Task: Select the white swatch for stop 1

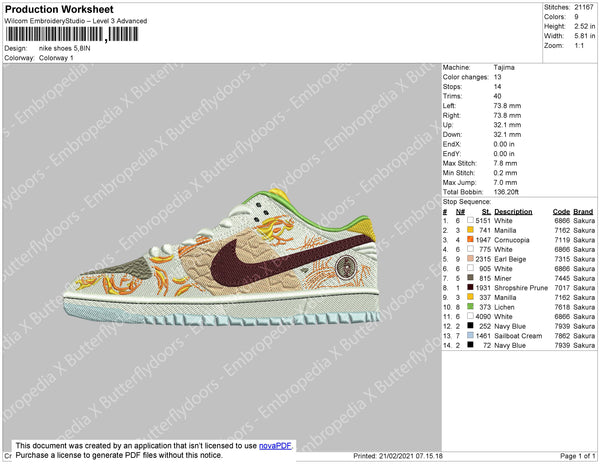Action: 470,220
